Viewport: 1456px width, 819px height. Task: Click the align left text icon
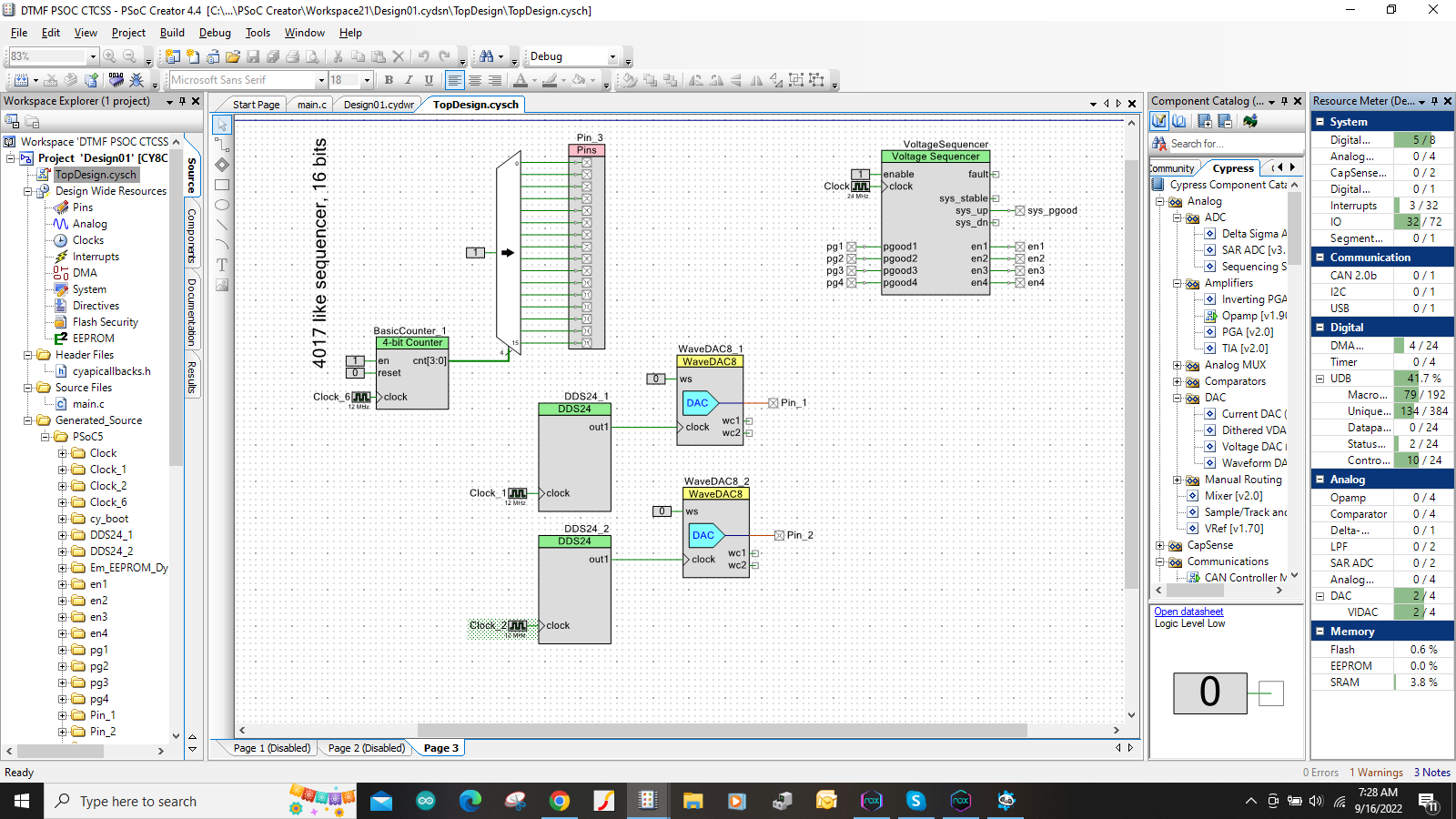(454, 80)
